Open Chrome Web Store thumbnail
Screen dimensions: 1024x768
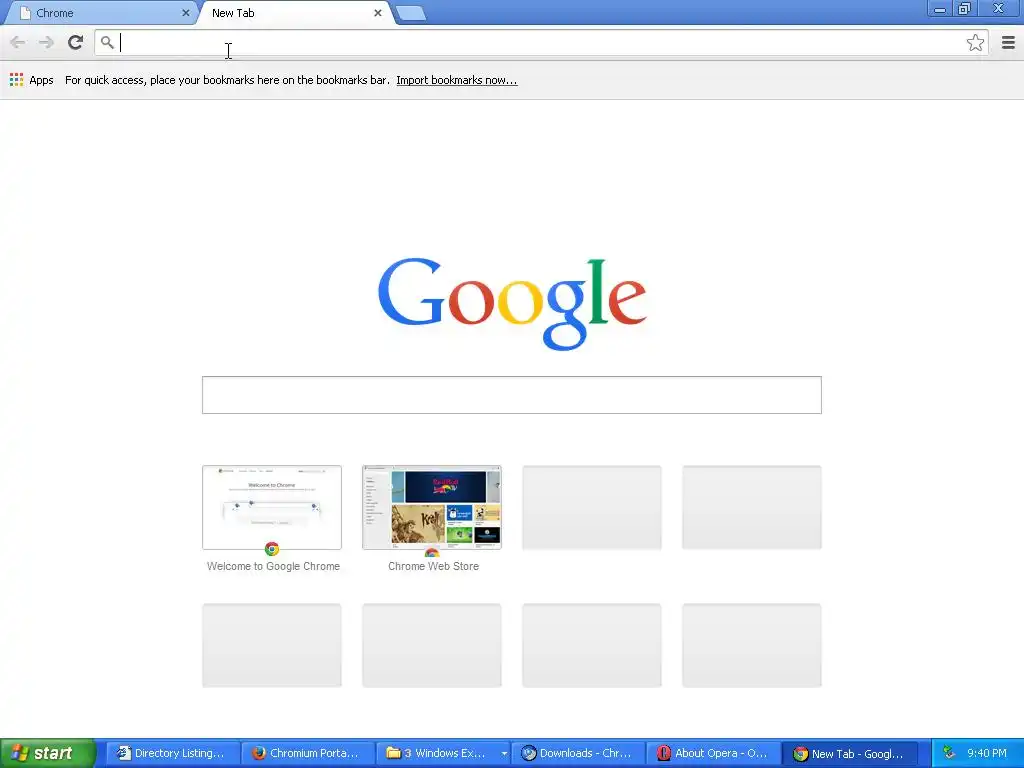(432, 507)
